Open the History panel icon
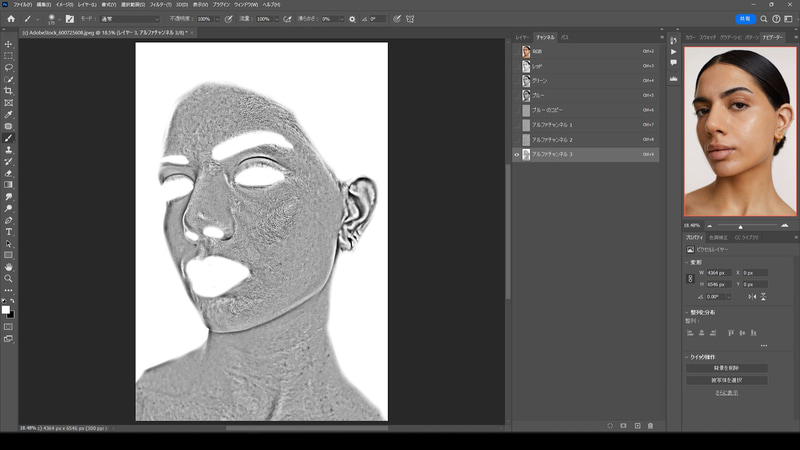The height and width of the screenshot is (450, 800). coord(673,40)
